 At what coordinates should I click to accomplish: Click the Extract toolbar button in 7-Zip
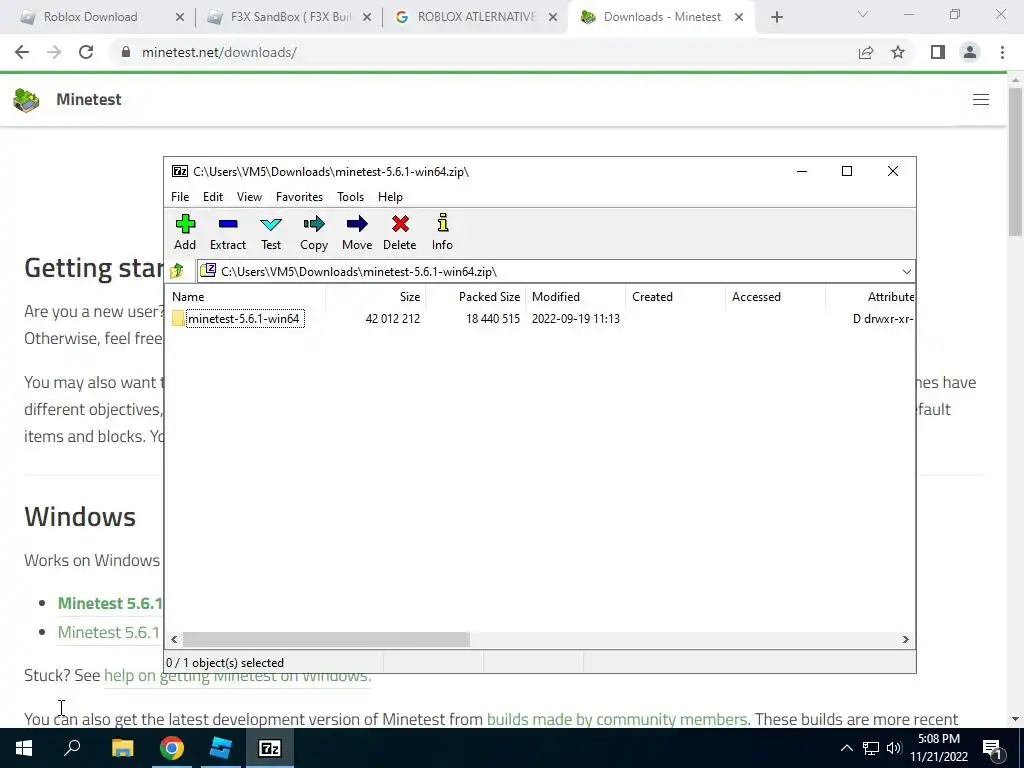point(228,232)
